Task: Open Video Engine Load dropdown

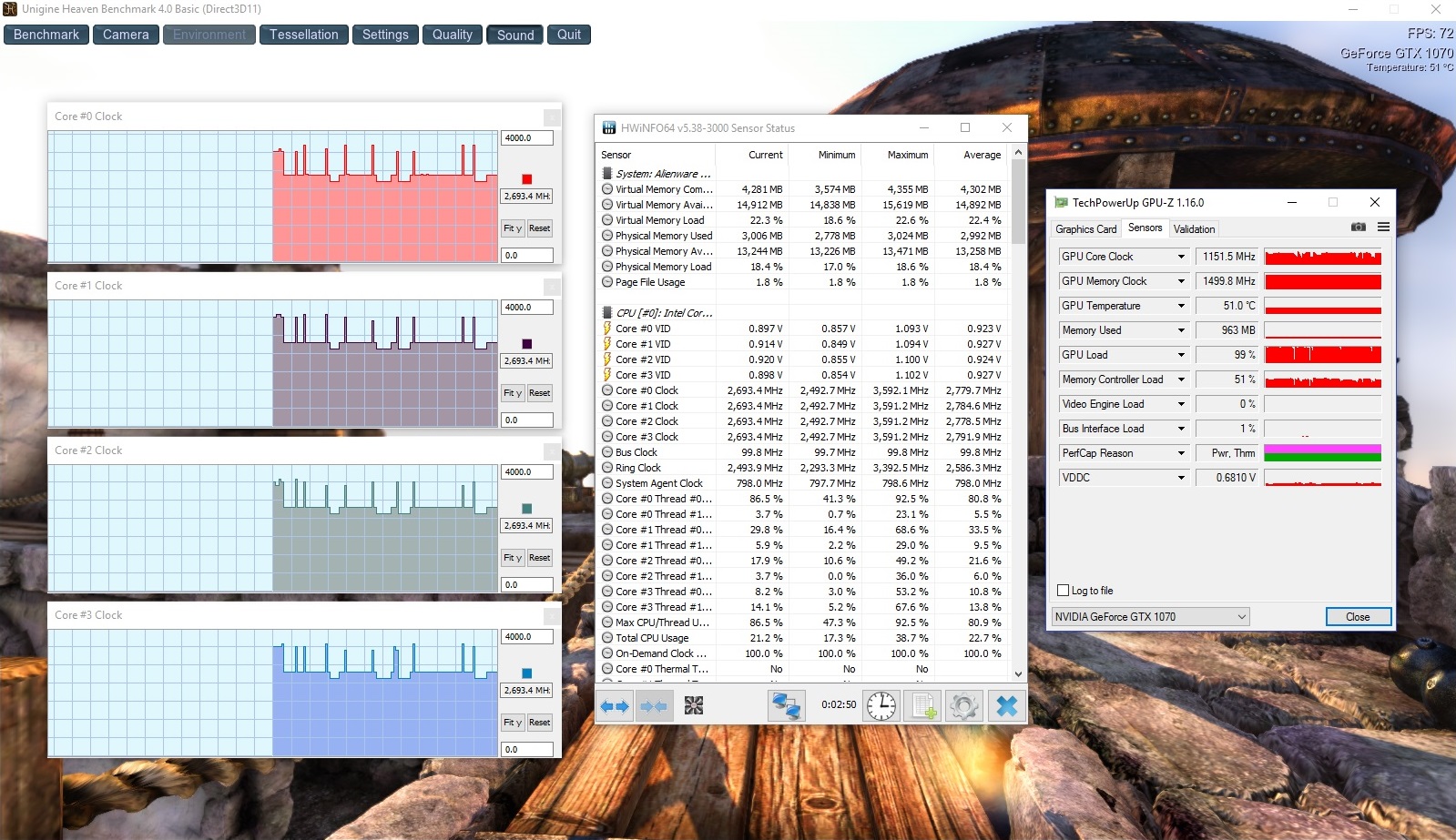Action: [1181, 404]
